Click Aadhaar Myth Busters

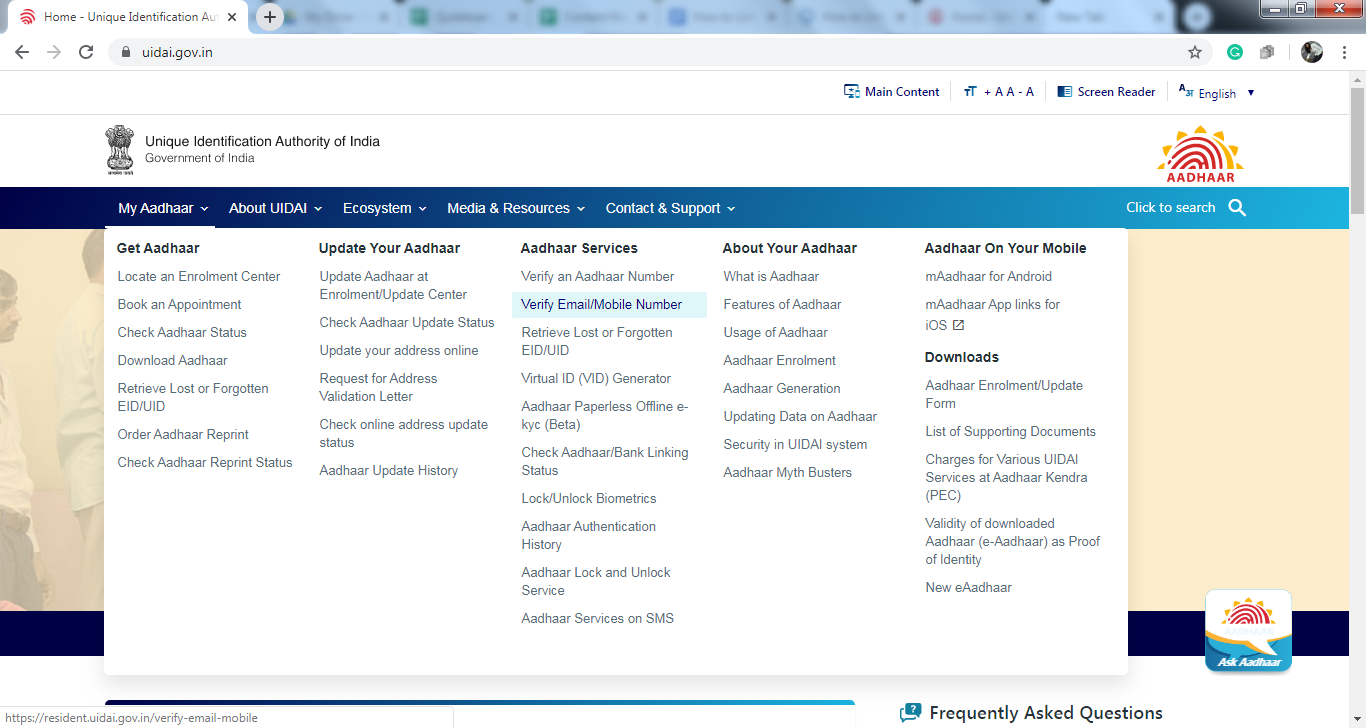pyautogui.click(x=788, y=473)
